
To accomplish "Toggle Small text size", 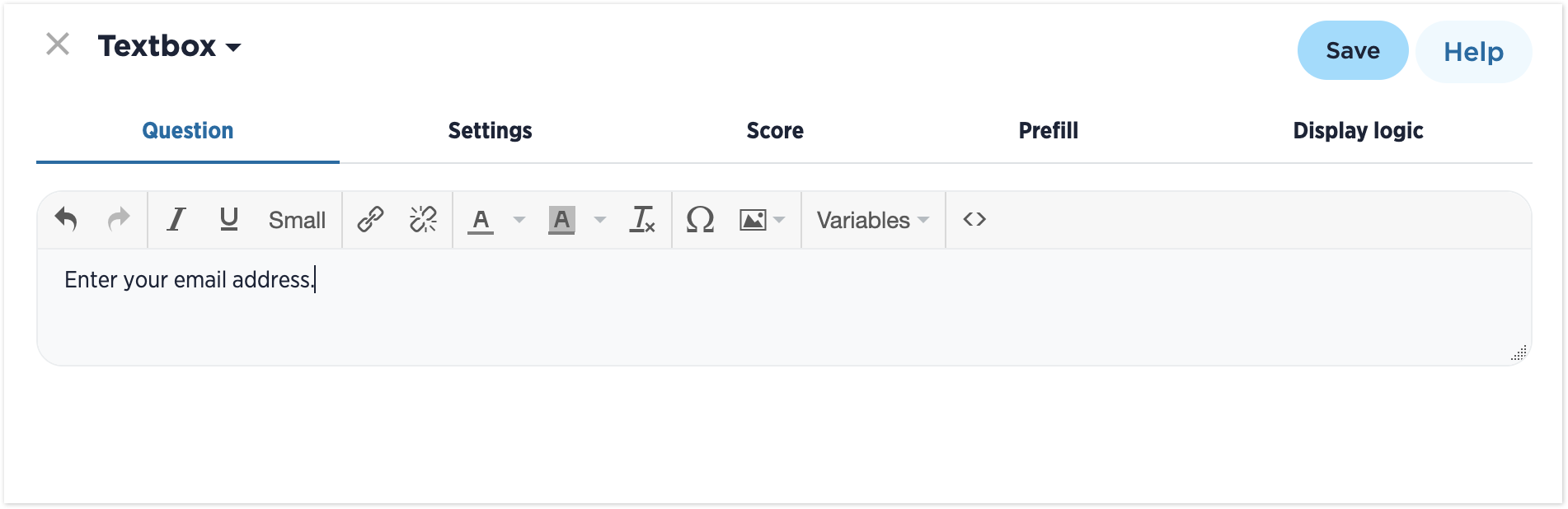I will [297, 220].
